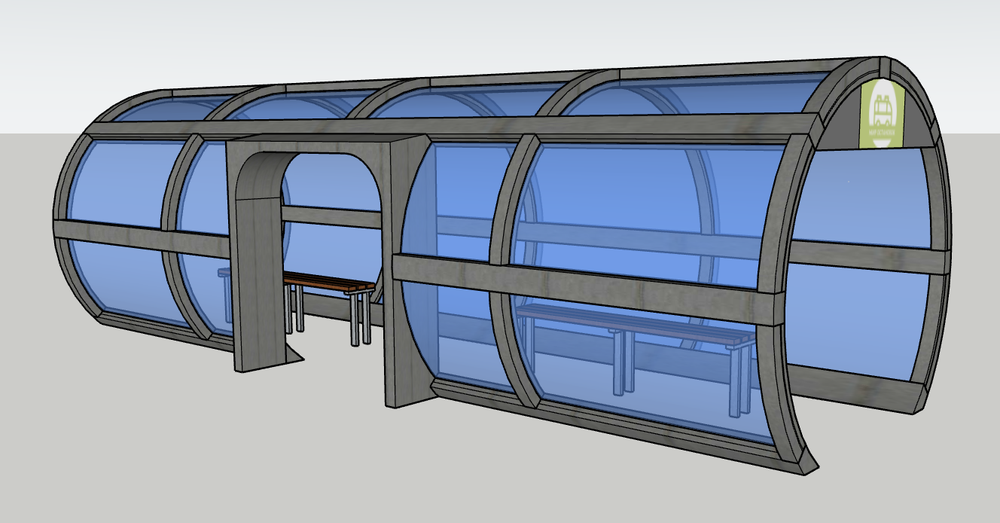Select the horizontal rail left of the entrance
1000x523 pixels.
click(142, 238)
